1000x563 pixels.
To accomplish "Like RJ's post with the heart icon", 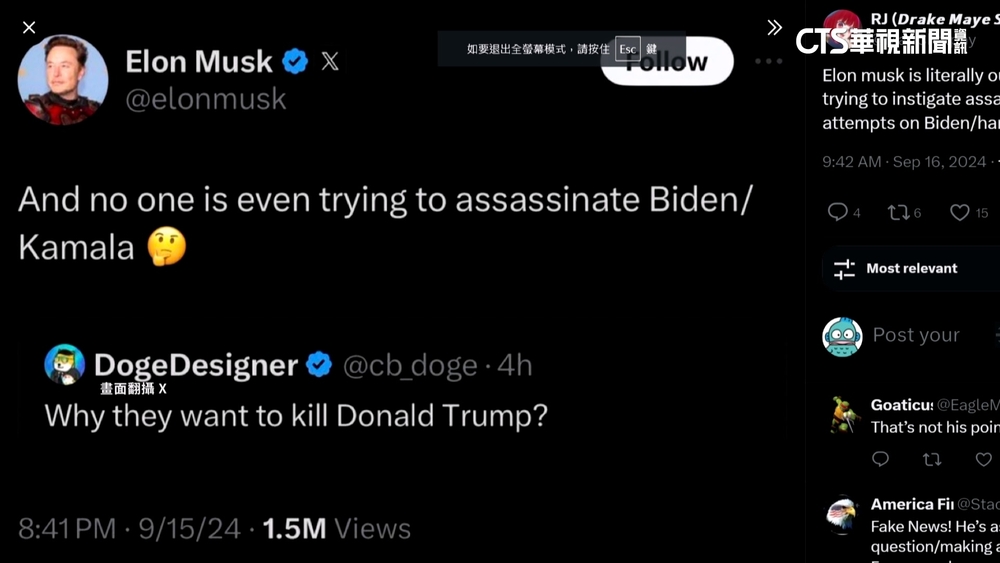I will point(960,212).
